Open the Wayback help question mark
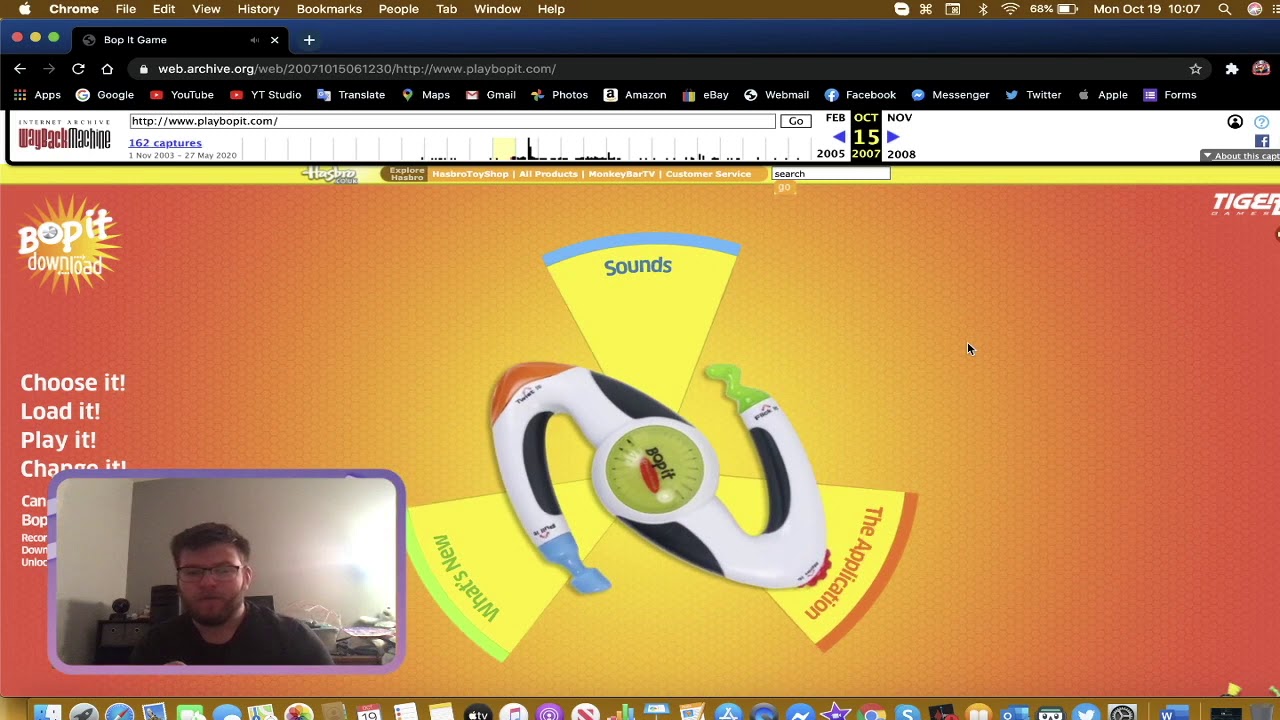1280x720 pixels. [x=1261, y=122]
